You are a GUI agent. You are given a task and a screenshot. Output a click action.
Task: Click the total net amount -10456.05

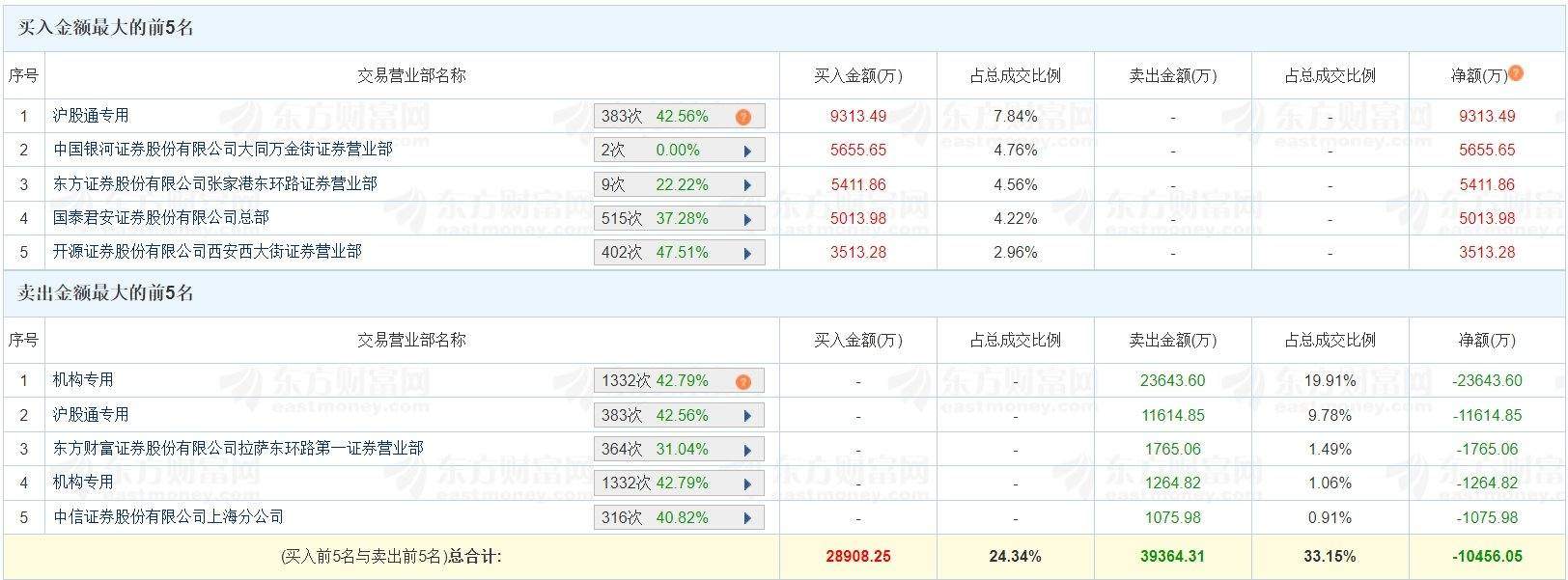(1487, 557)
